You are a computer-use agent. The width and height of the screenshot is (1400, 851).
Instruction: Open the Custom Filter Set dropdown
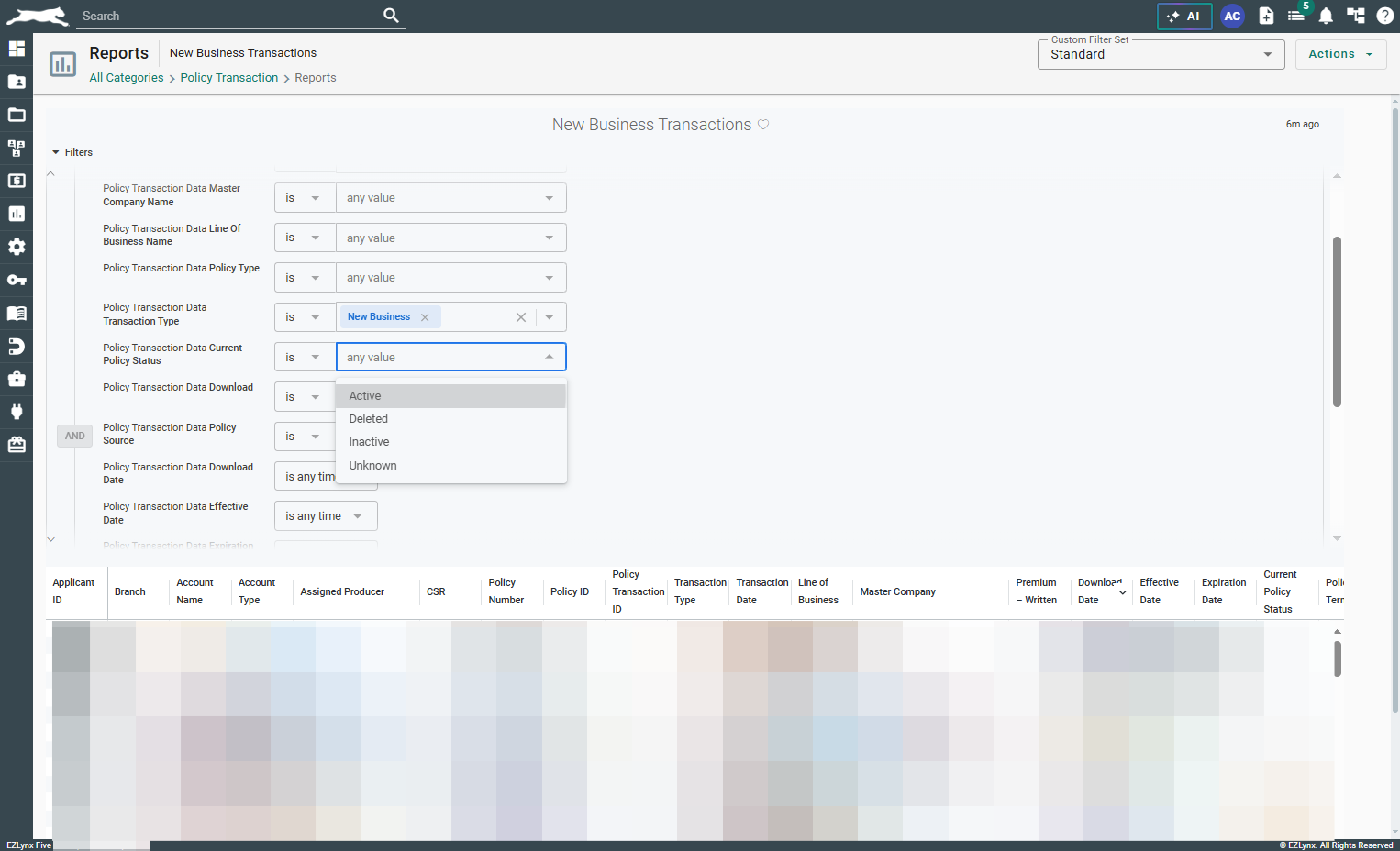1161,54
